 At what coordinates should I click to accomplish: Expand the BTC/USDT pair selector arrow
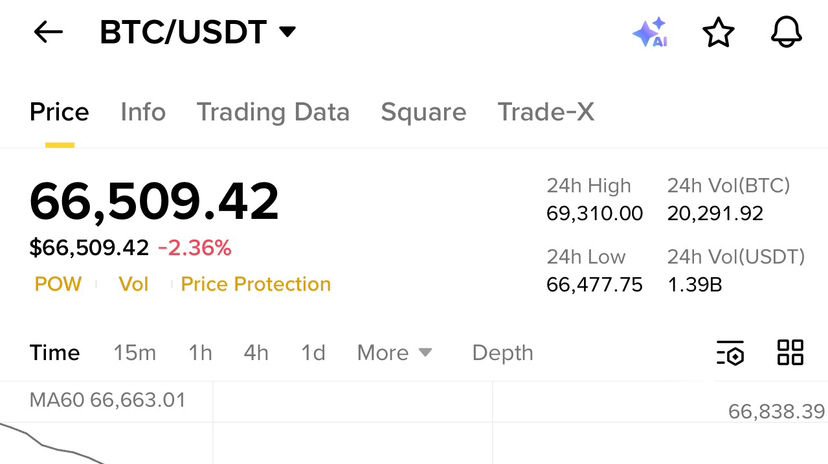click(x=287, y=32)
